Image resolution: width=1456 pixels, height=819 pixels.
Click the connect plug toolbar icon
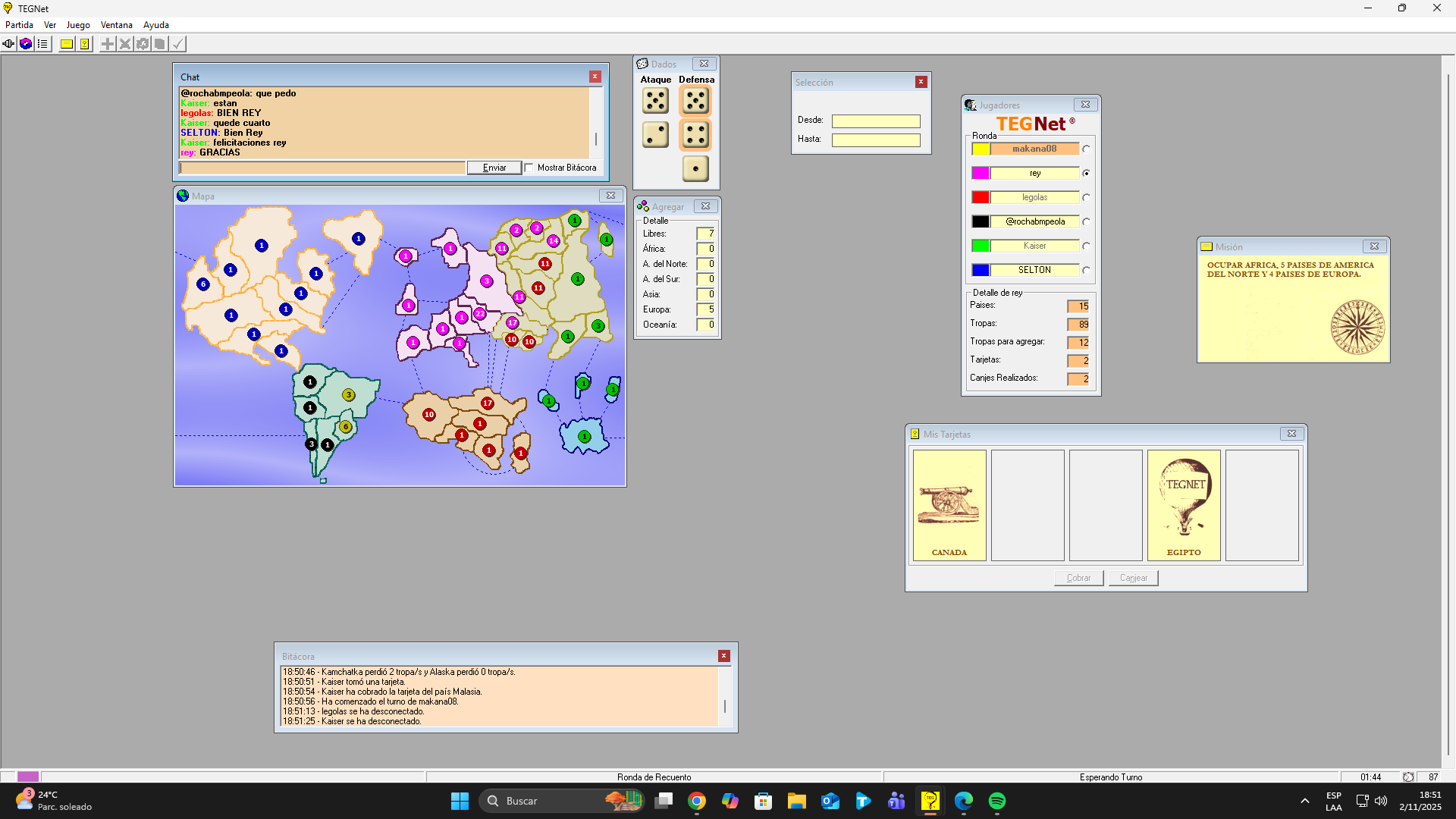(x=8, y=44)
